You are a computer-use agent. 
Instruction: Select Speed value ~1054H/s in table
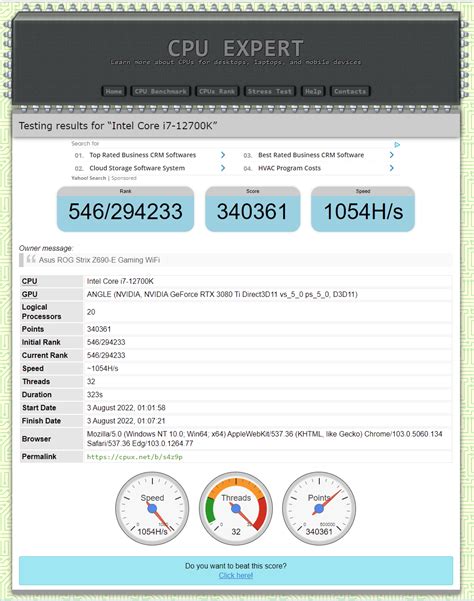[102, 368]
